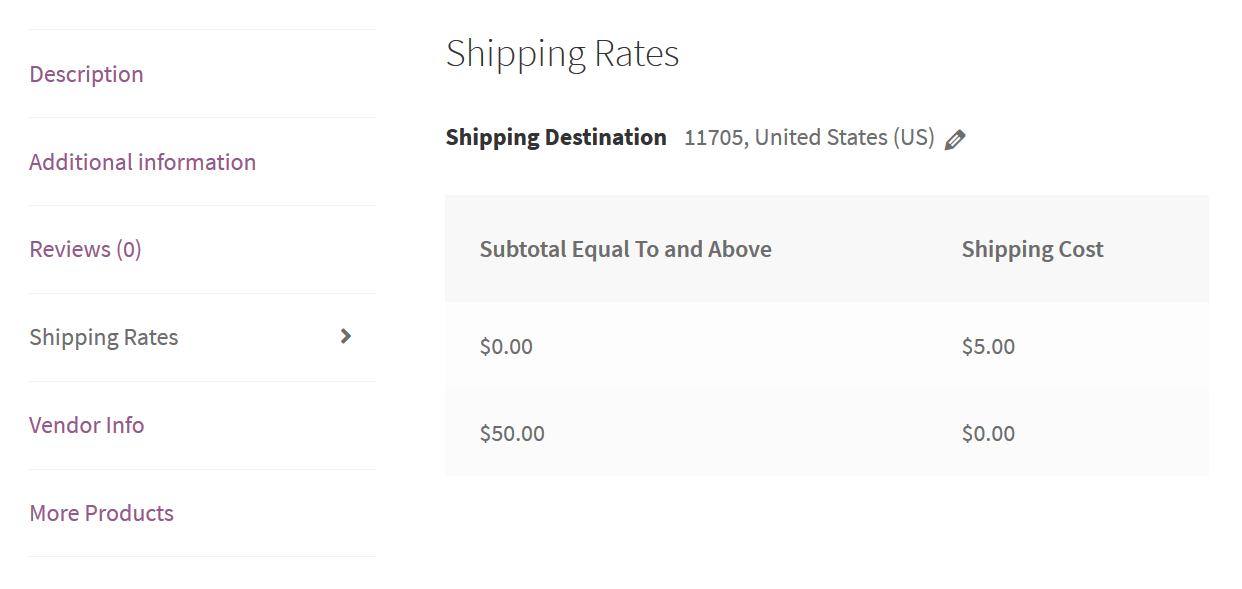Select the $0.00 subtotal row value

point(506,347)
